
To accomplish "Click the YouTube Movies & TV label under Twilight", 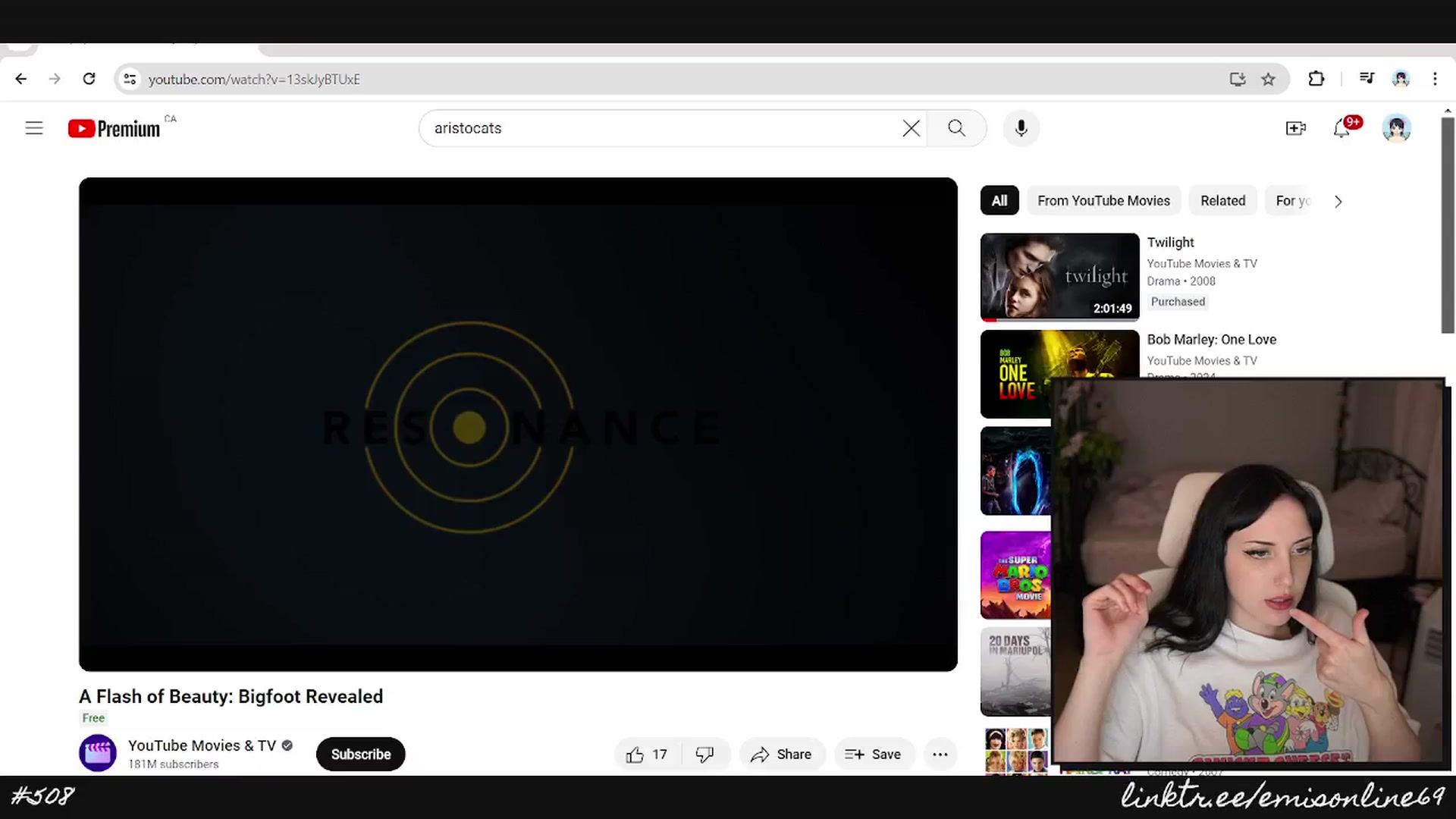I will point(1202,264).
